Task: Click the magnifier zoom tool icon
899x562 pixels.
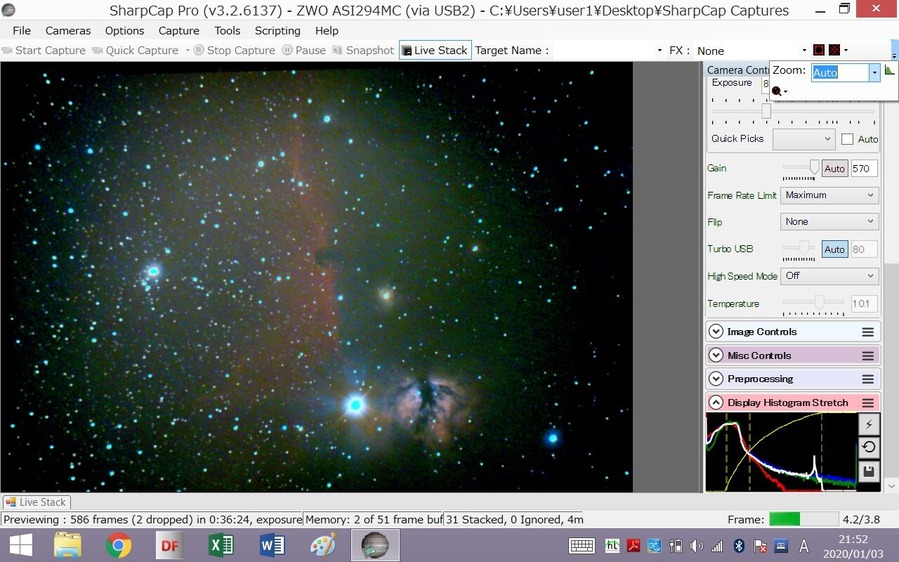Action: pos(777,91)
